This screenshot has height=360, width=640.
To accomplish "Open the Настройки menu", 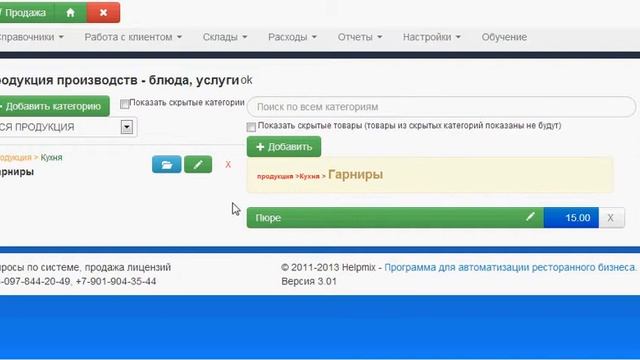I will point(431,37).
